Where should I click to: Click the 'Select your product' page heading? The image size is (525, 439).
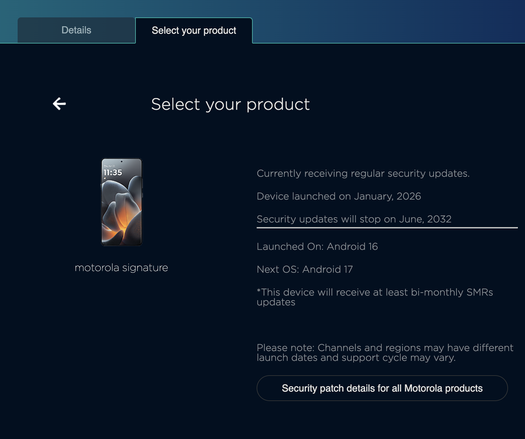[x=230, y=104]
